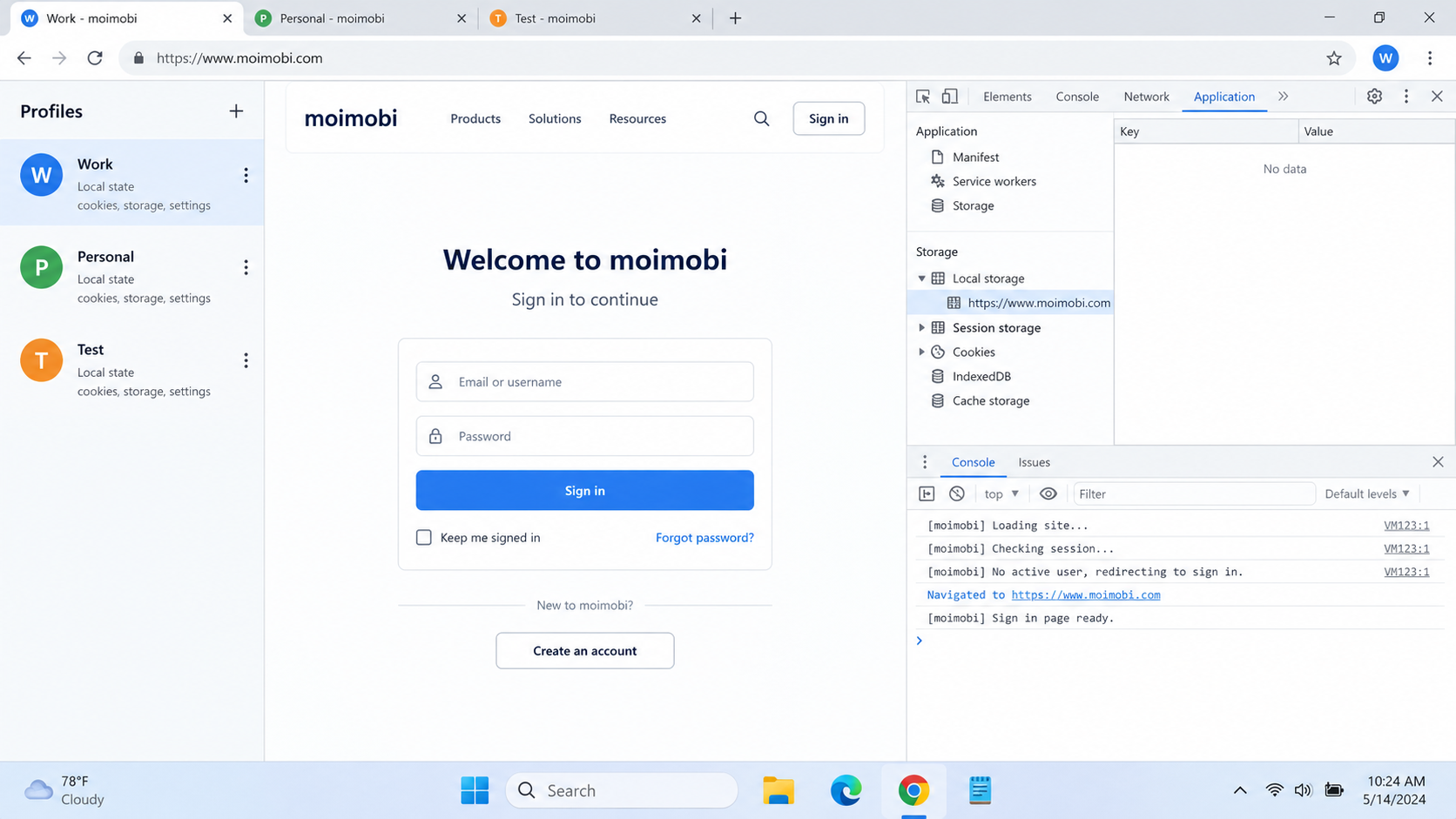
Task: Open Default levels dropdown
Action: [1367, 493]
